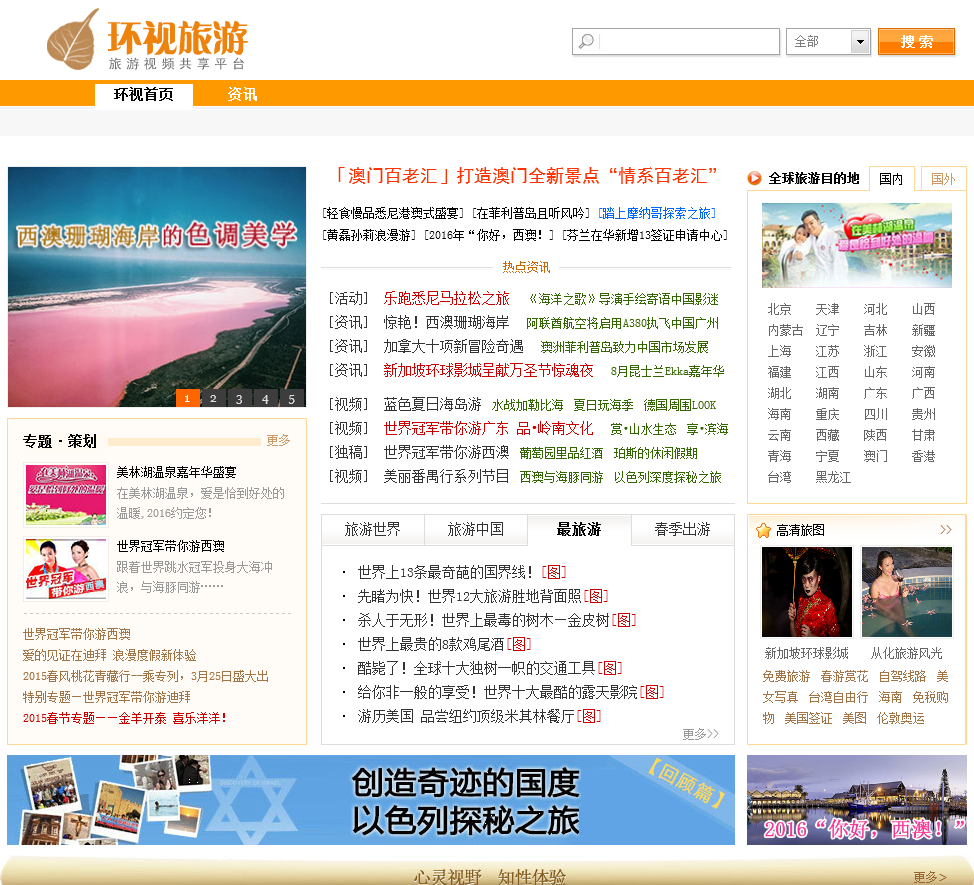Click the orange 搜索 button
The height and width of the screenshot is (885, 974).
point(916,42)
